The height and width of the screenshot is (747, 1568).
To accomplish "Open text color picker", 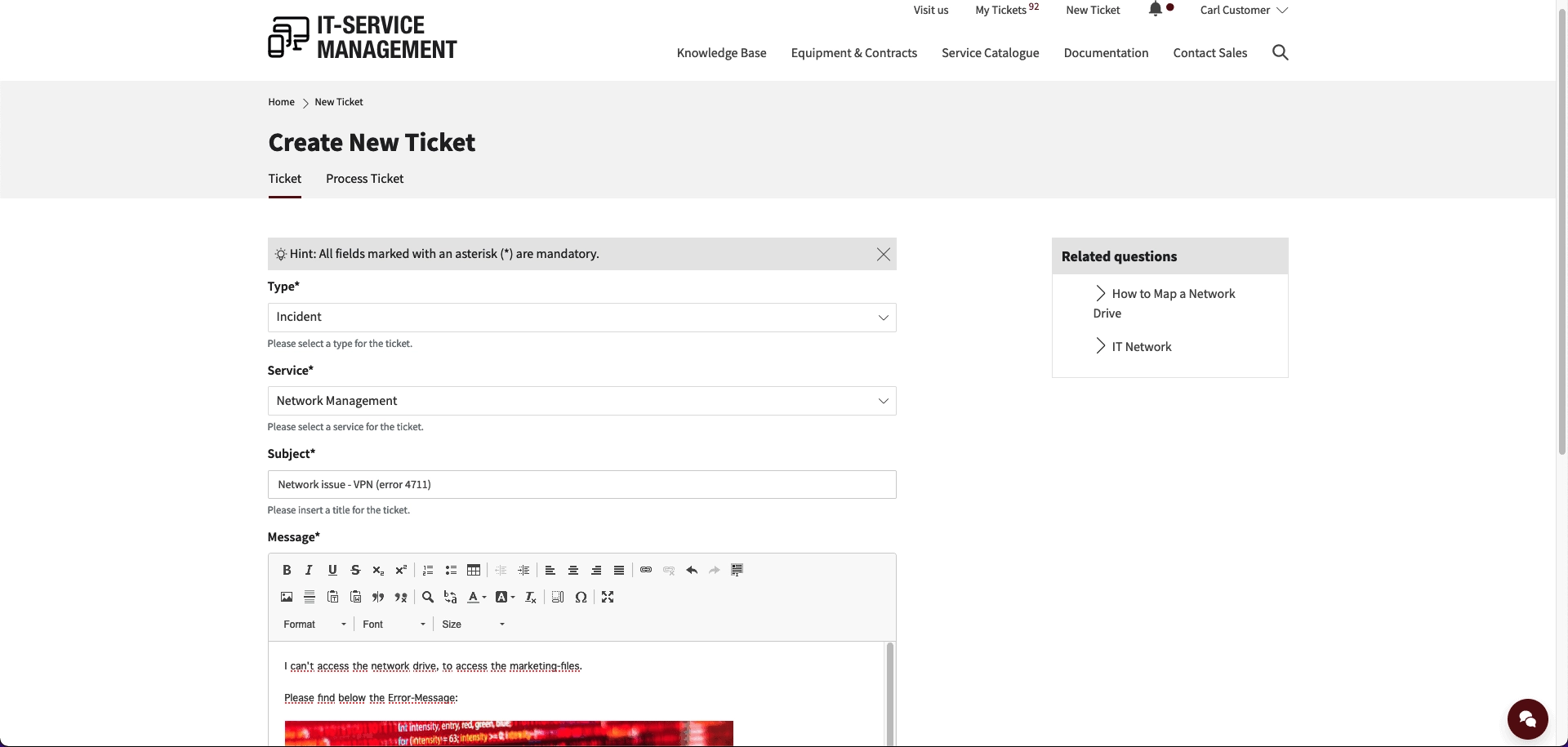I will (477, 597).
